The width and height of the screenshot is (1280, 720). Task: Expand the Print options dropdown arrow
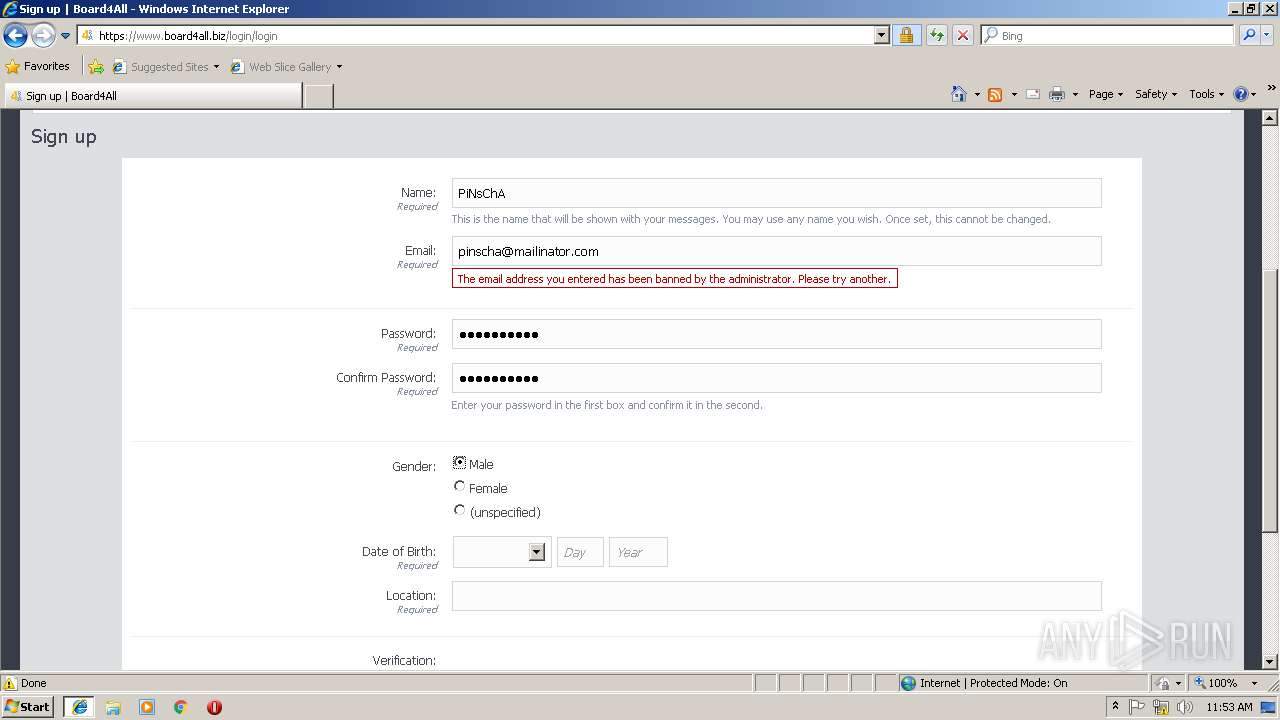pyautogui.click(x=1075, y=94)
